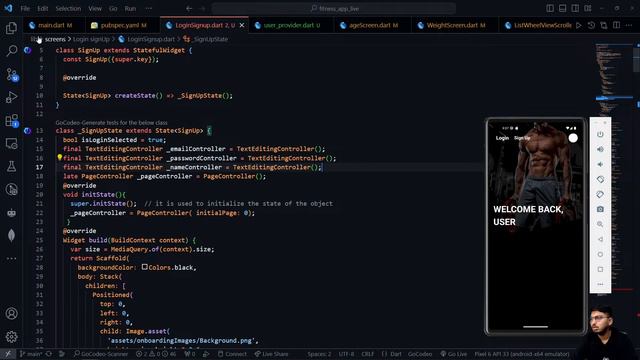Expand the overflow menu after Run

[x=149, y=8]
